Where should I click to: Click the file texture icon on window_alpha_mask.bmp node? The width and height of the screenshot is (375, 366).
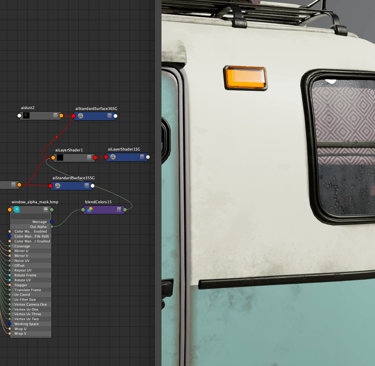17,210
